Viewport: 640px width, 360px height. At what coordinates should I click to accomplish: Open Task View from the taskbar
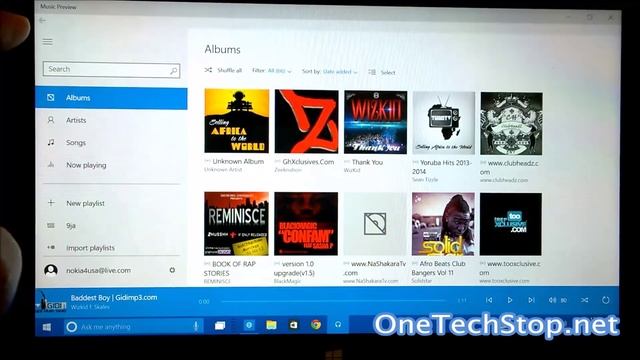(x=220, y=325)
